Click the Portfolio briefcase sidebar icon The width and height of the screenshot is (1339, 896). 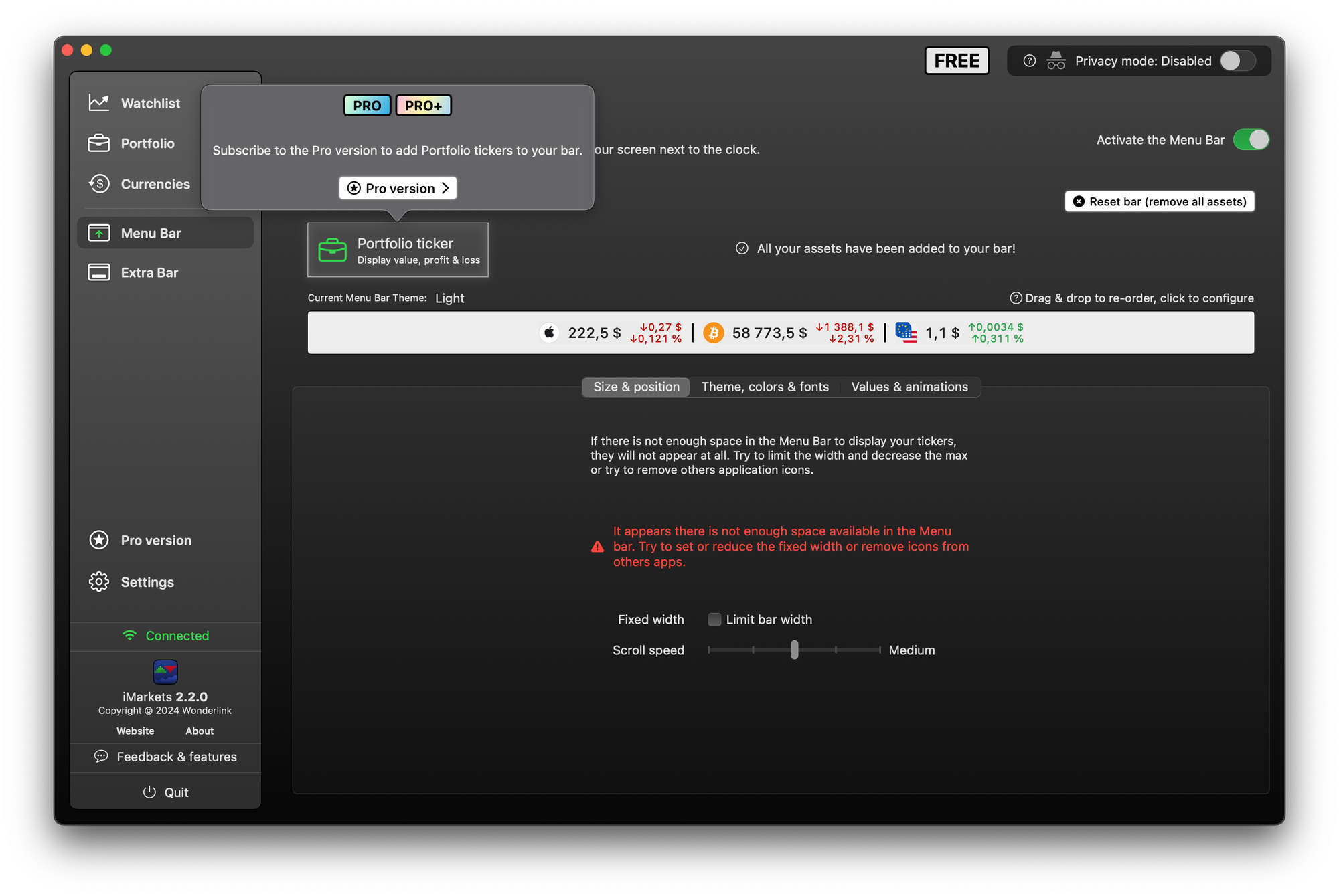click(x=99, y=143)
